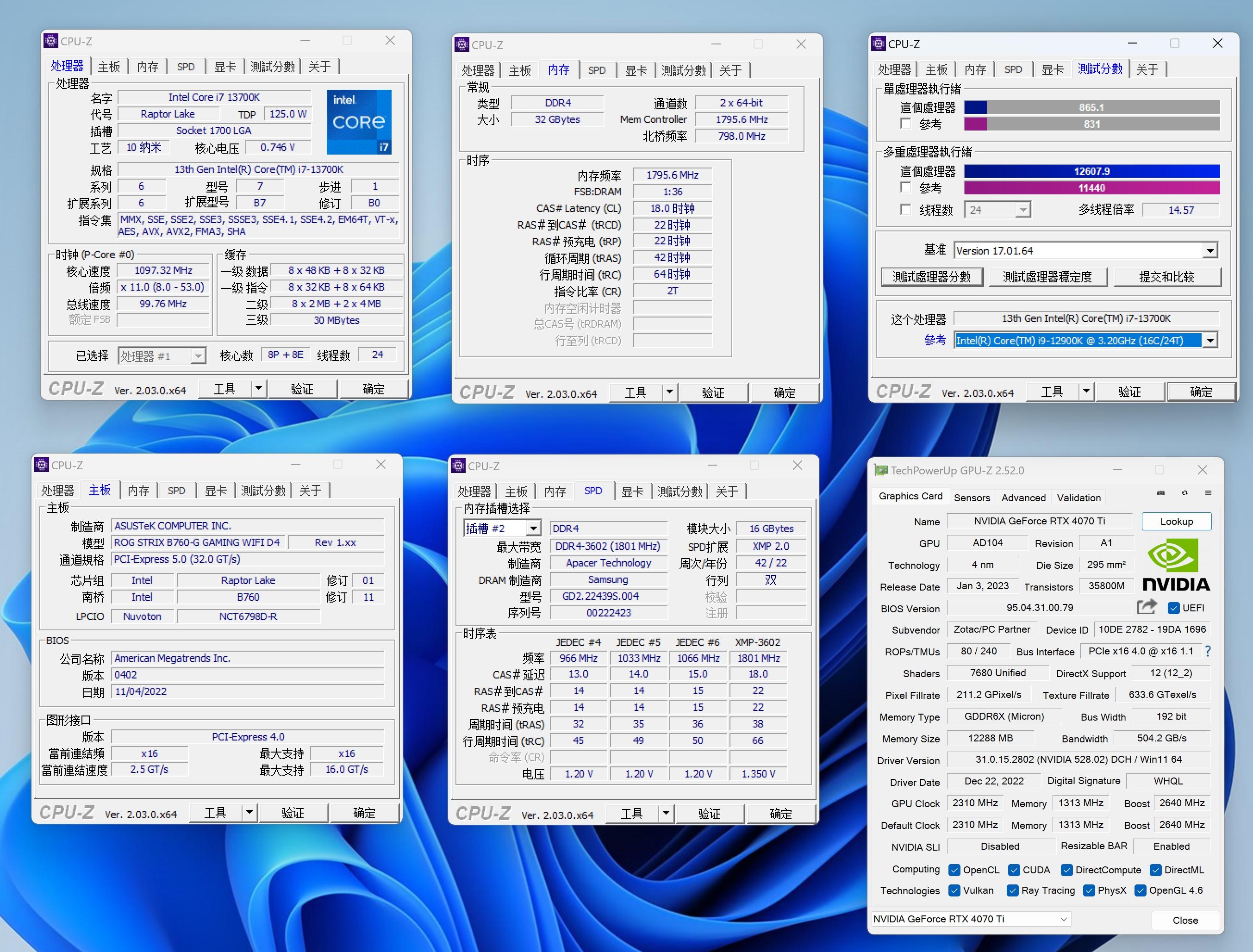1253x952 pixels.
Task: Open GPU selector dropdown at GPU-Z bottom
Action: point(1064,919)
